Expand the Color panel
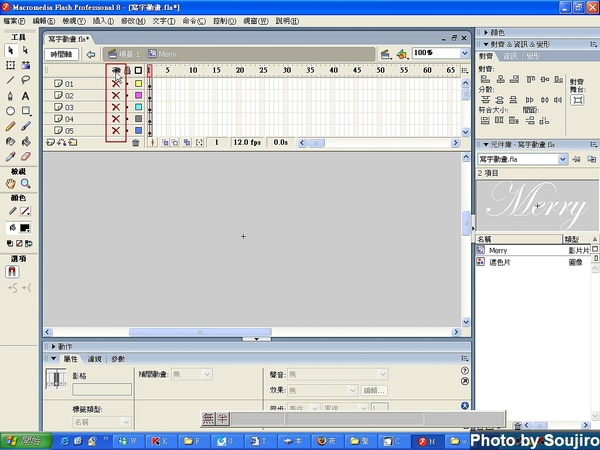The image size is (600, 450). (486, 33)
